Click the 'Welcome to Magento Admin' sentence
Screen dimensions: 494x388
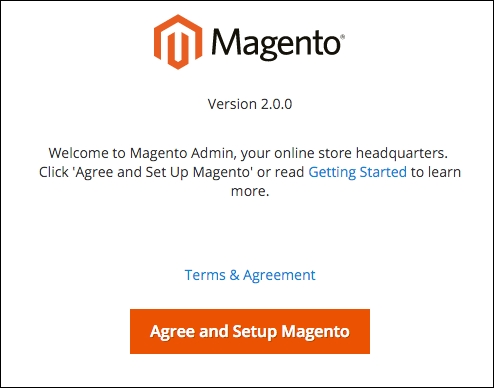click(x=248, y=153)
